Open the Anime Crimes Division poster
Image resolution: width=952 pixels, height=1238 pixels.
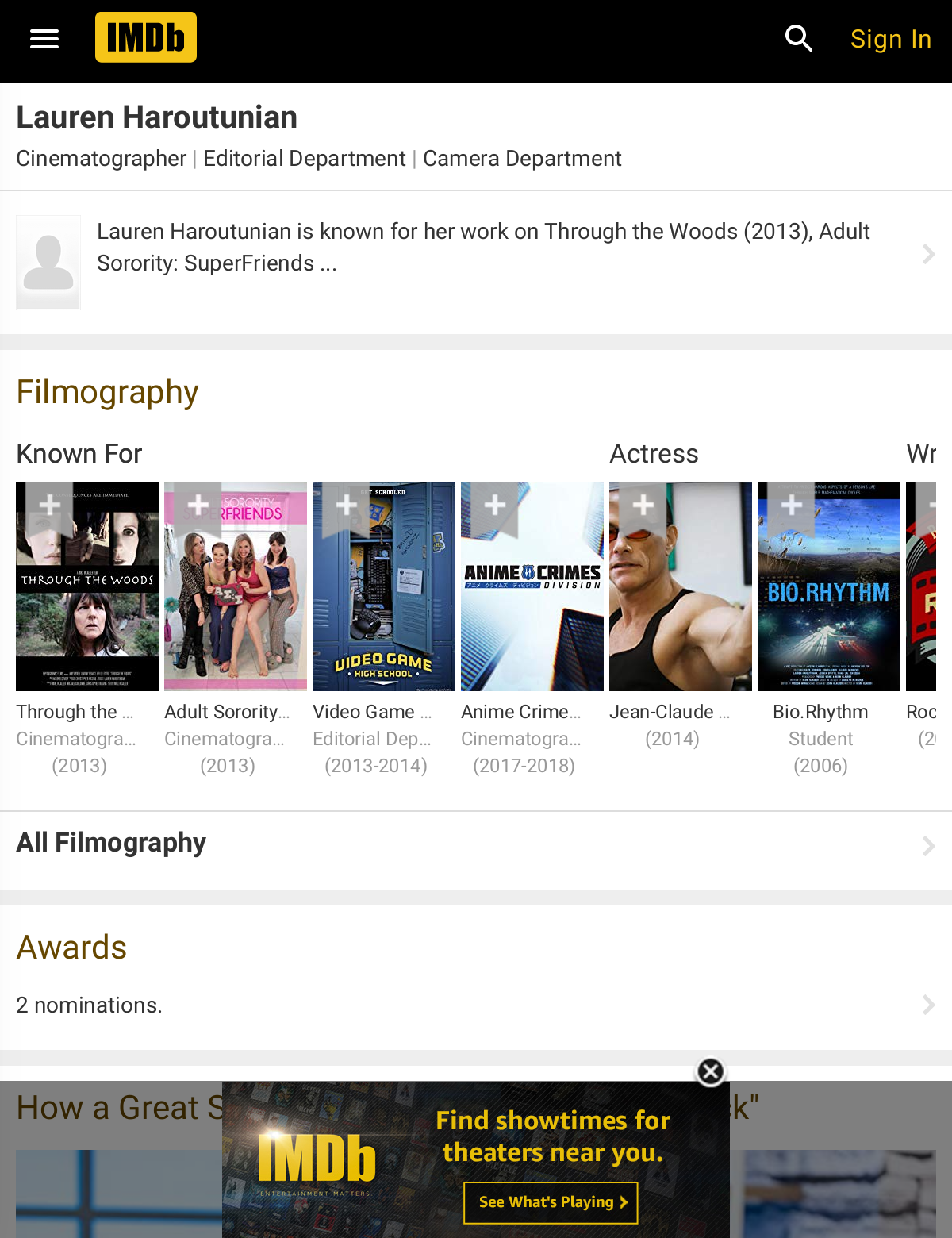click(532, 586)
